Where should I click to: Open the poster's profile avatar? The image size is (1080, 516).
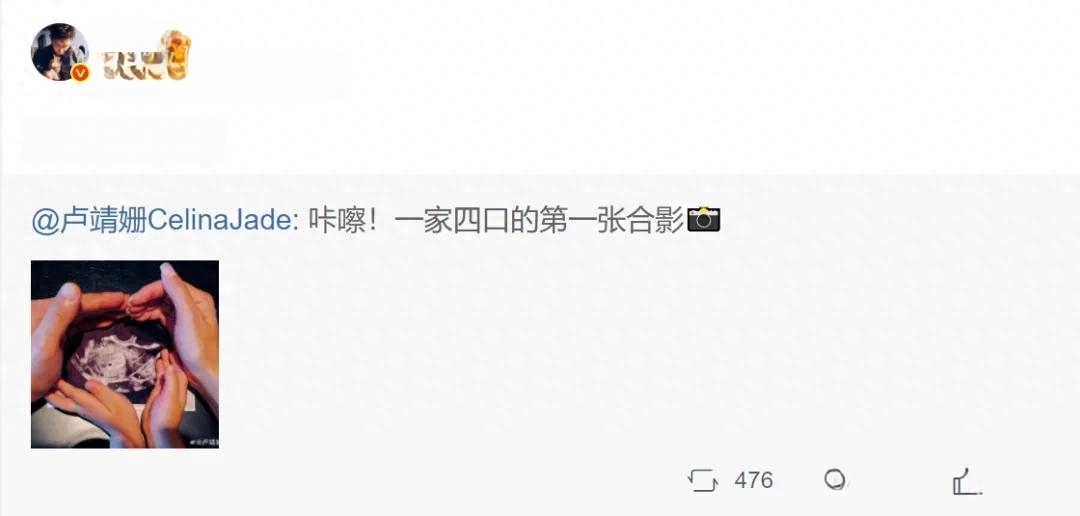(x=60, y=52)
